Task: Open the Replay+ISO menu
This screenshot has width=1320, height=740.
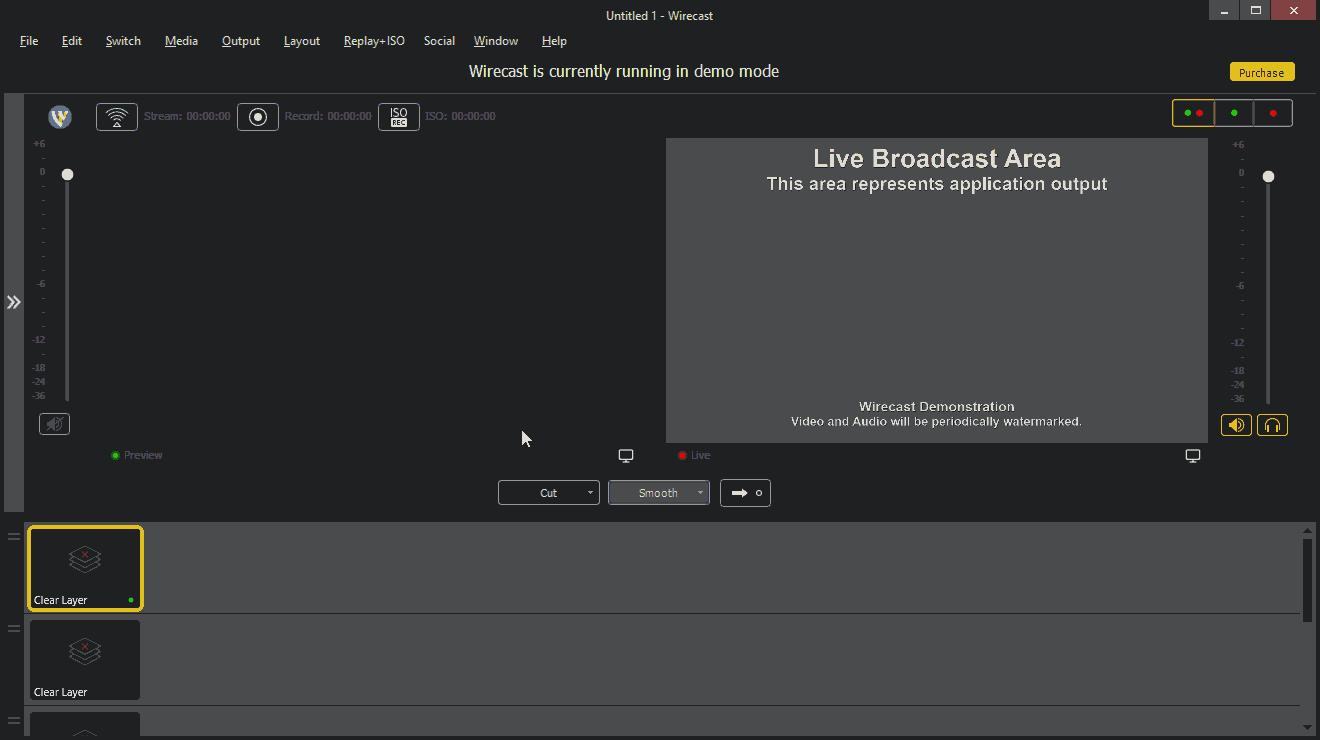Action: (374, 41)
